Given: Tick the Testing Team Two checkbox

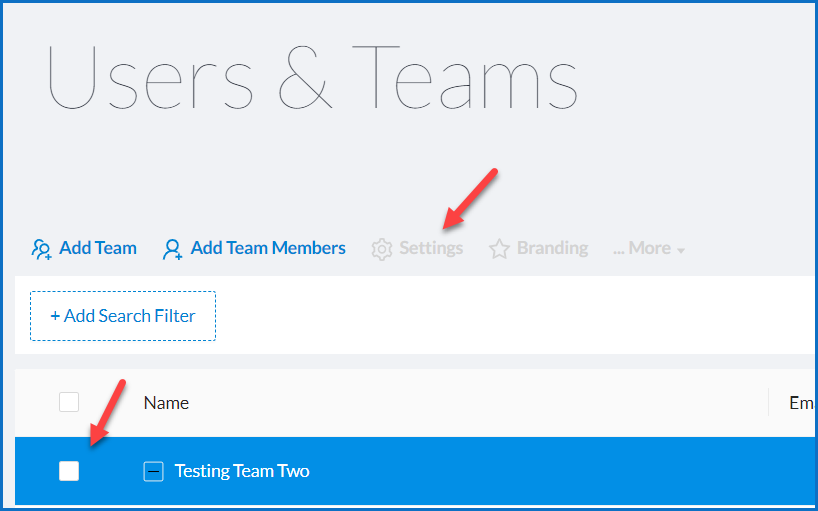Looking at the screenshot, I should point(69,471).
